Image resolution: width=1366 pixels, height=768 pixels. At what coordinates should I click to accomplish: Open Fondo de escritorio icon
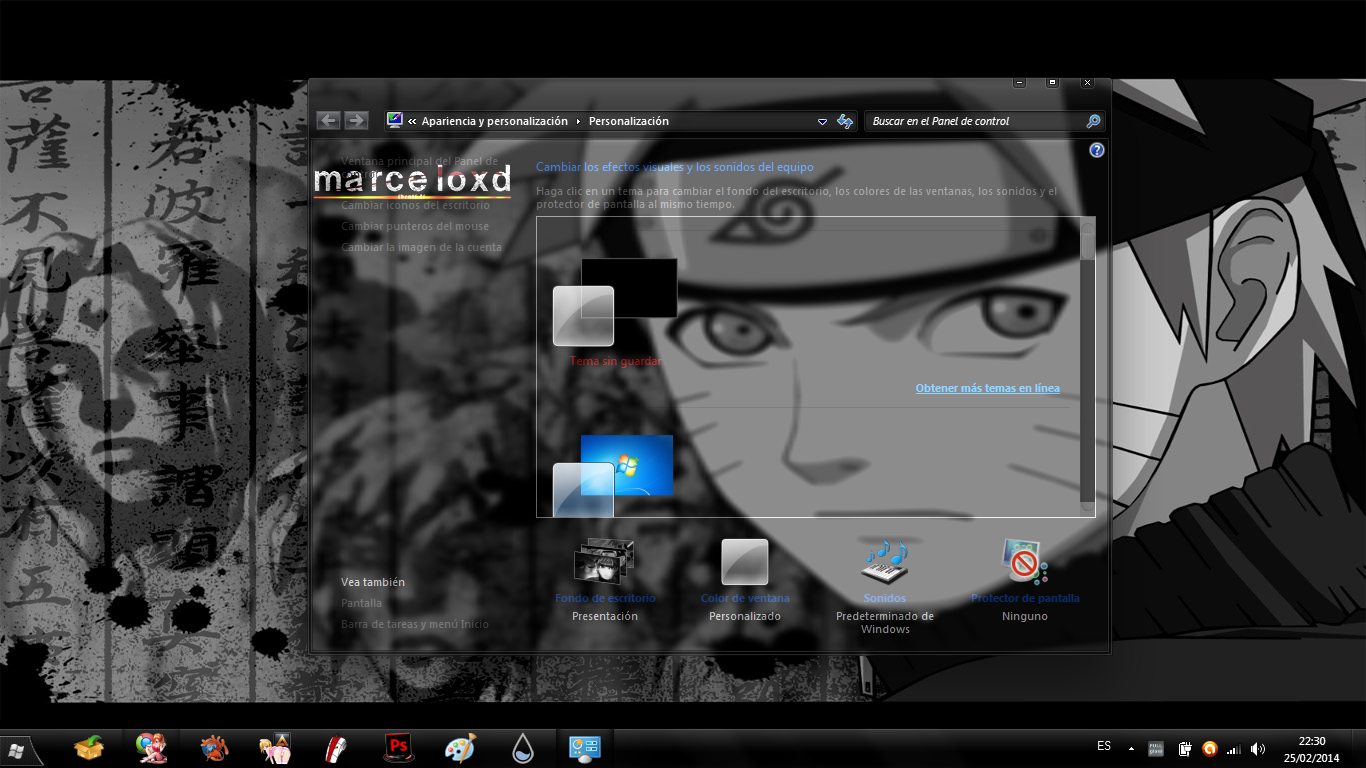click(x=605, y=562)
